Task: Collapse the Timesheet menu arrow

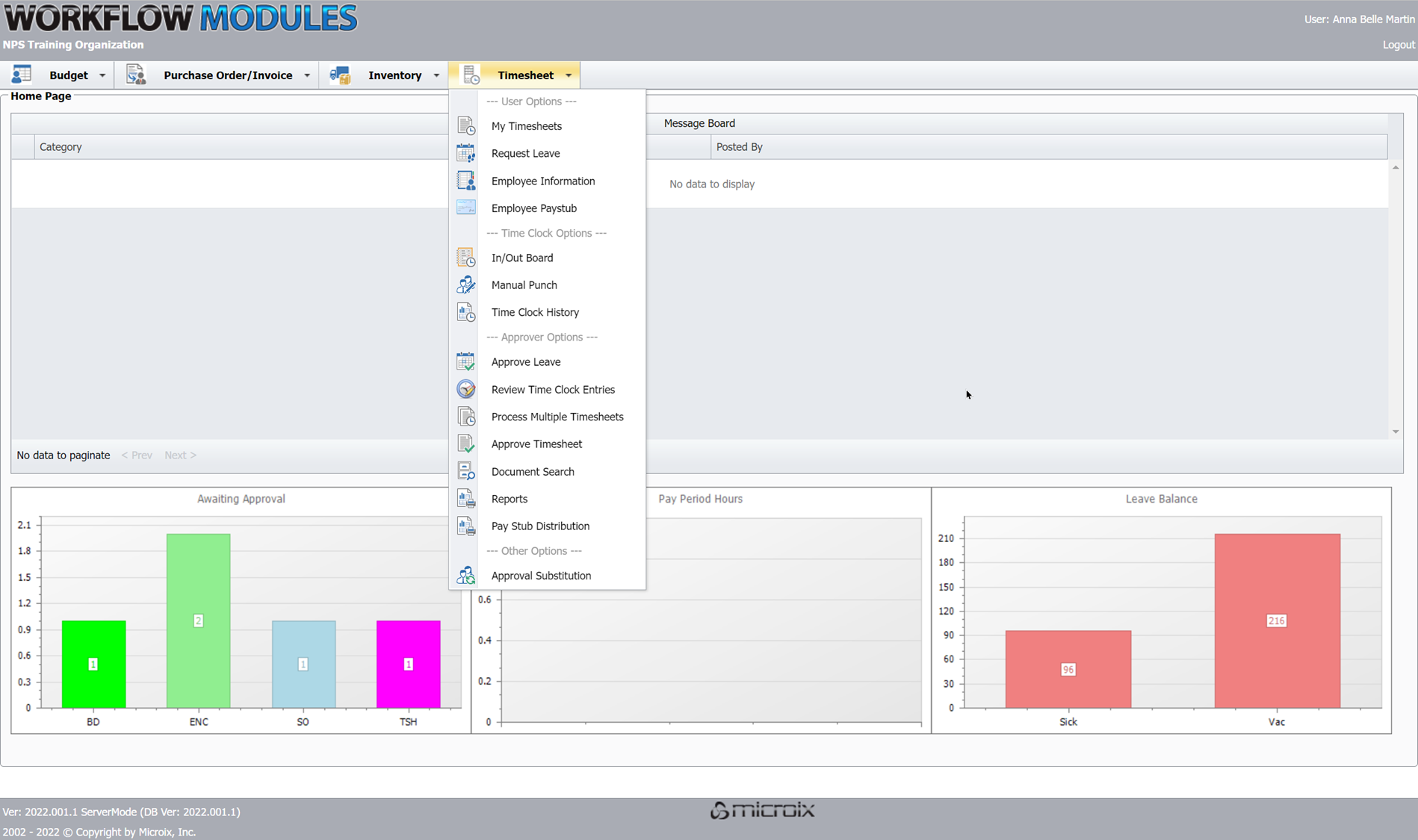Action: pos(569,75)
